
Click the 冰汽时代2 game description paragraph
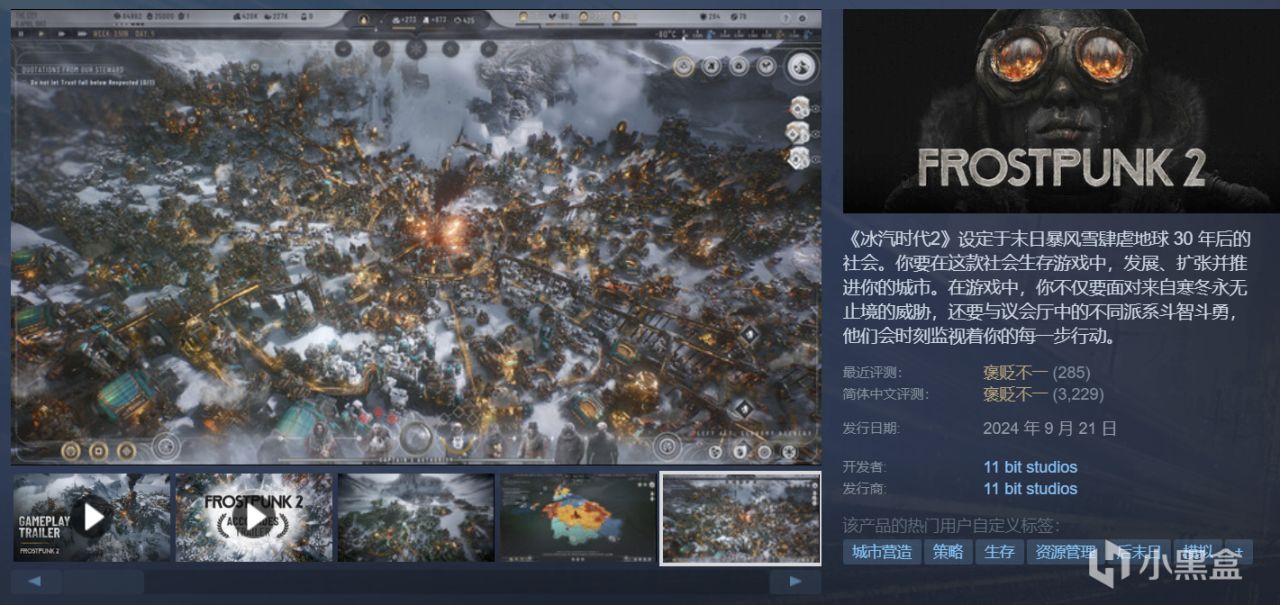coord(1047,287)
